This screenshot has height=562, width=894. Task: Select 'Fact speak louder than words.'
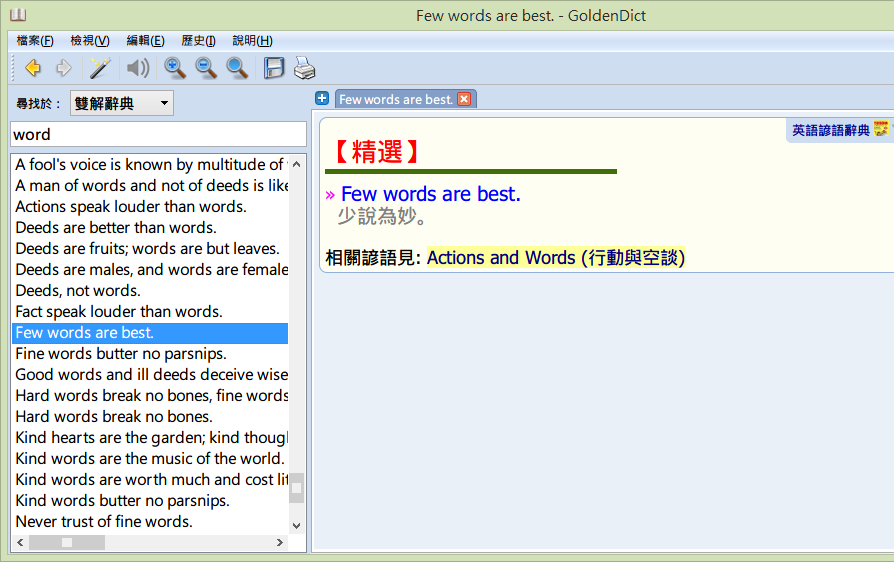150,312
